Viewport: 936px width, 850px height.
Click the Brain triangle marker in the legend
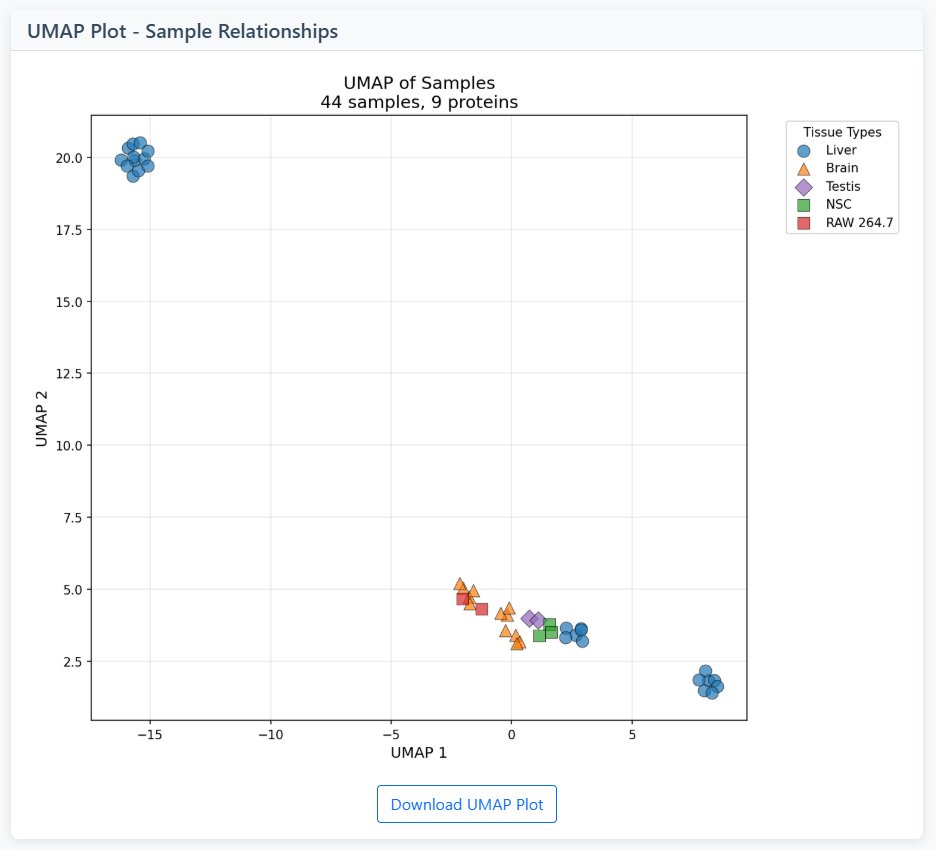(x=803, y=168)
